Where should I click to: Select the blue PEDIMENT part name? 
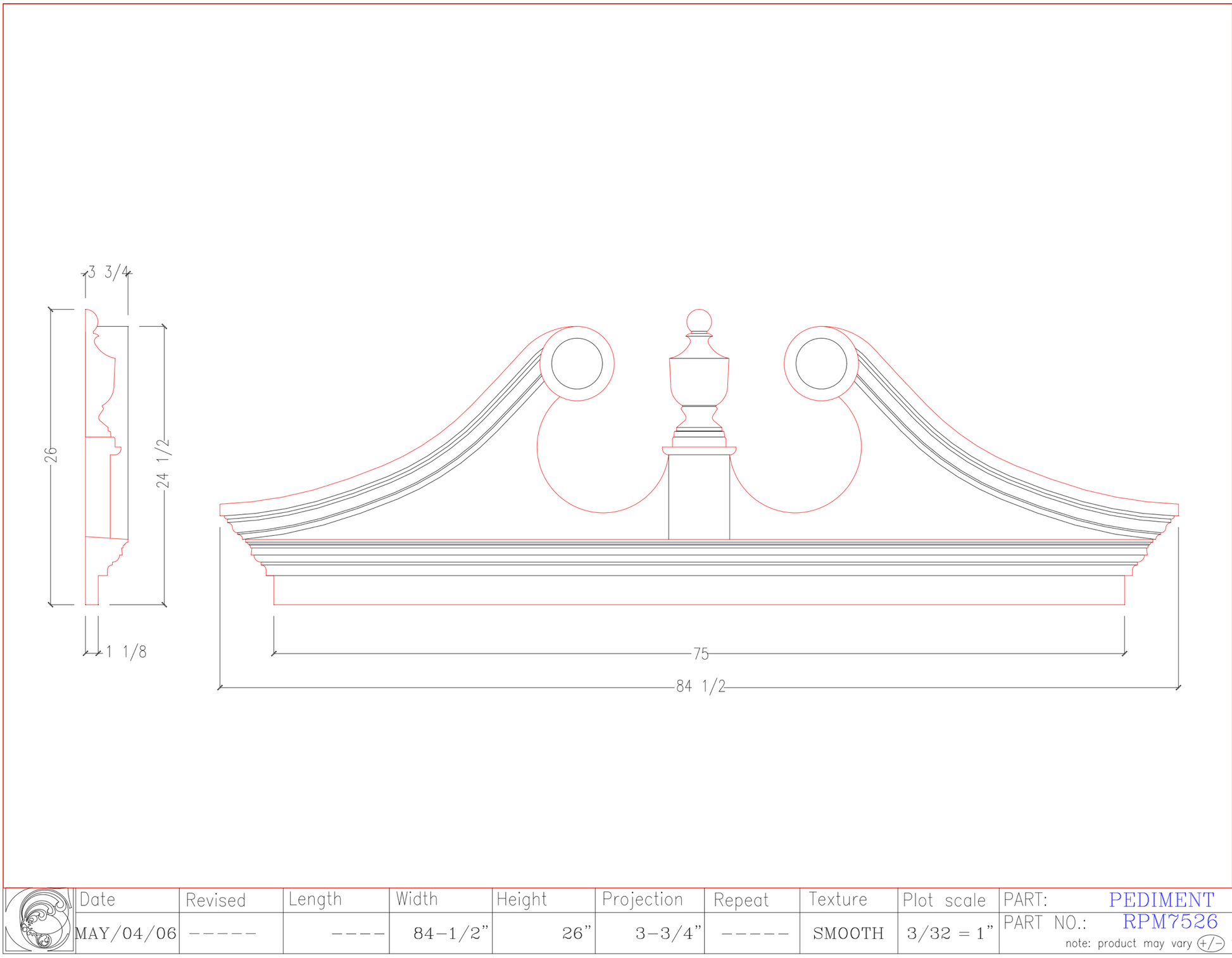point(1161,900)
